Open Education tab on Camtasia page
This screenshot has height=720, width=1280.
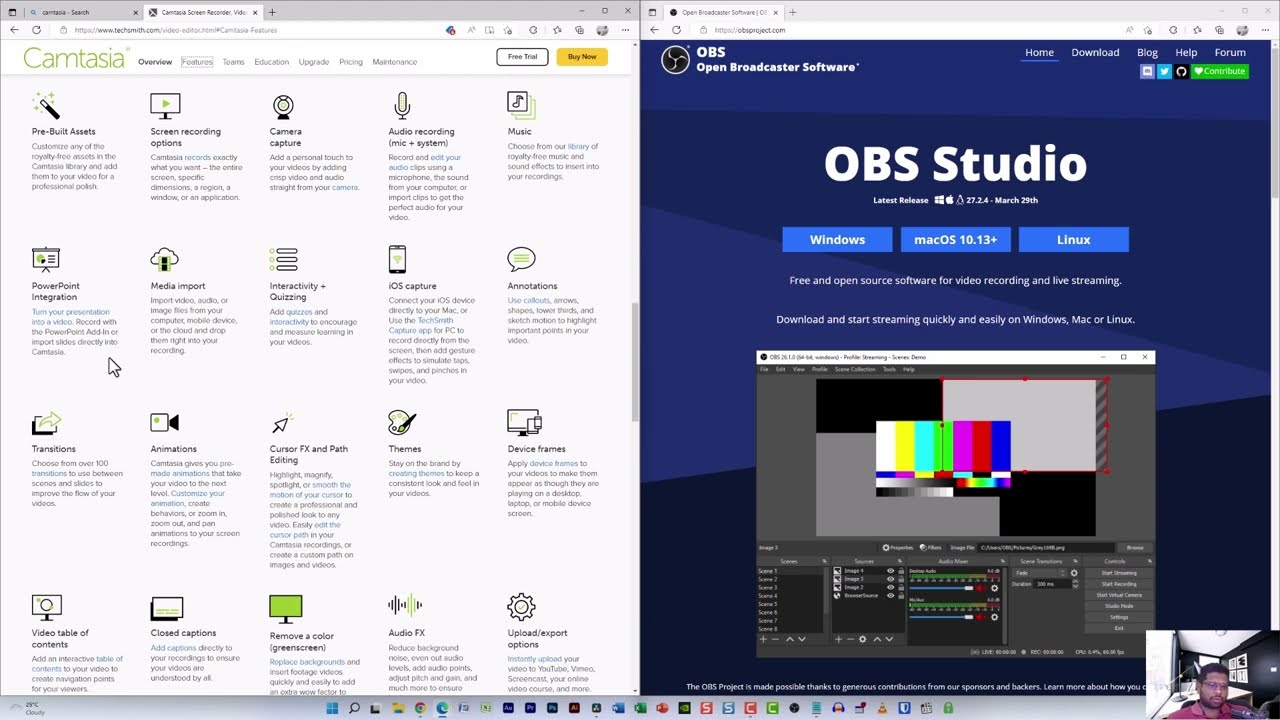271,62
